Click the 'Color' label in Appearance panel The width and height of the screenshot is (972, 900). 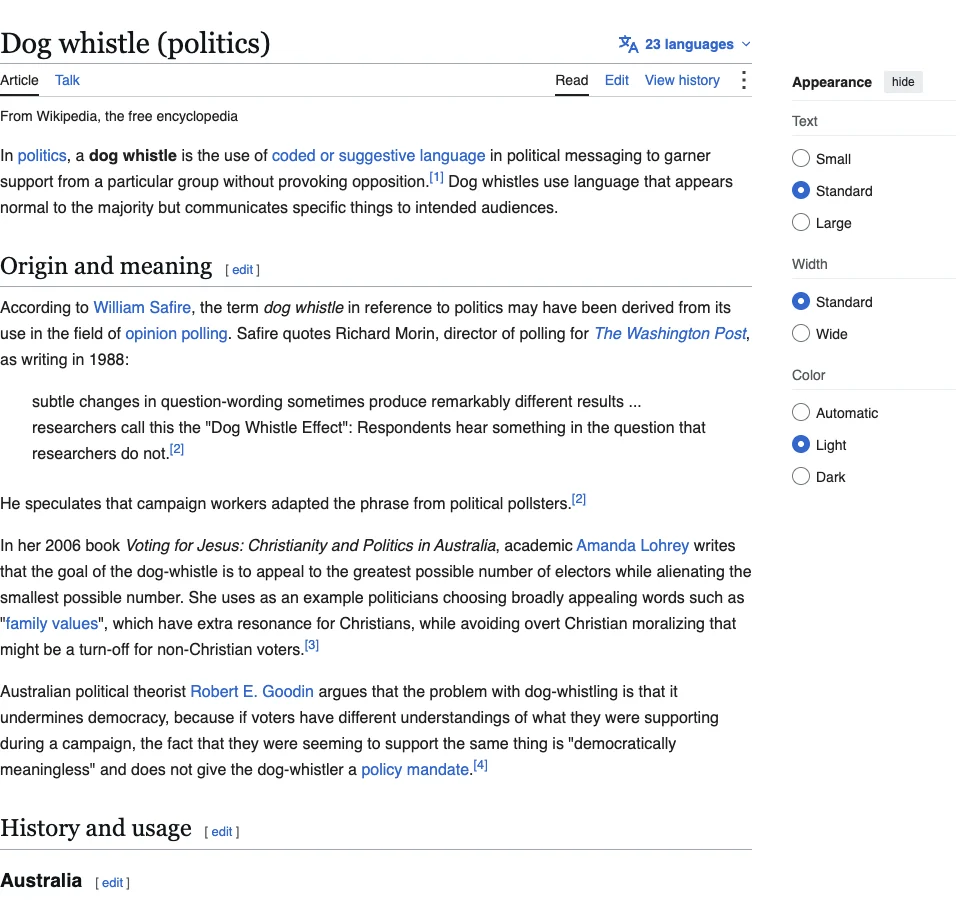[808, 376]
